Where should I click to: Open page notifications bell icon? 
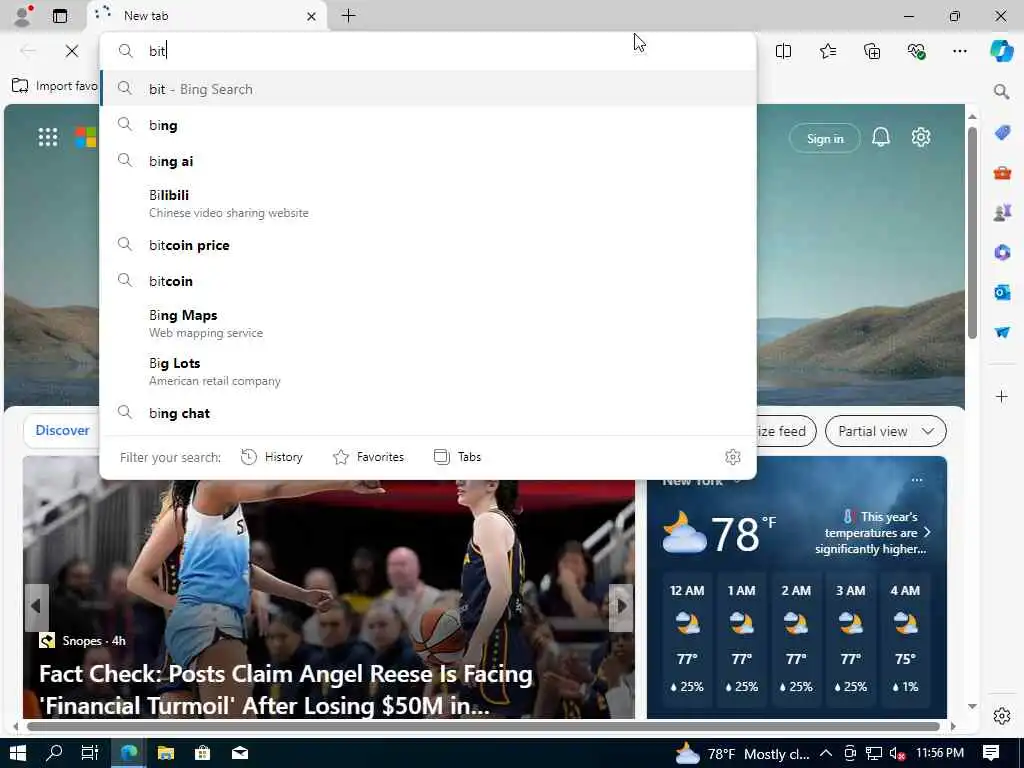click(881, 137)
